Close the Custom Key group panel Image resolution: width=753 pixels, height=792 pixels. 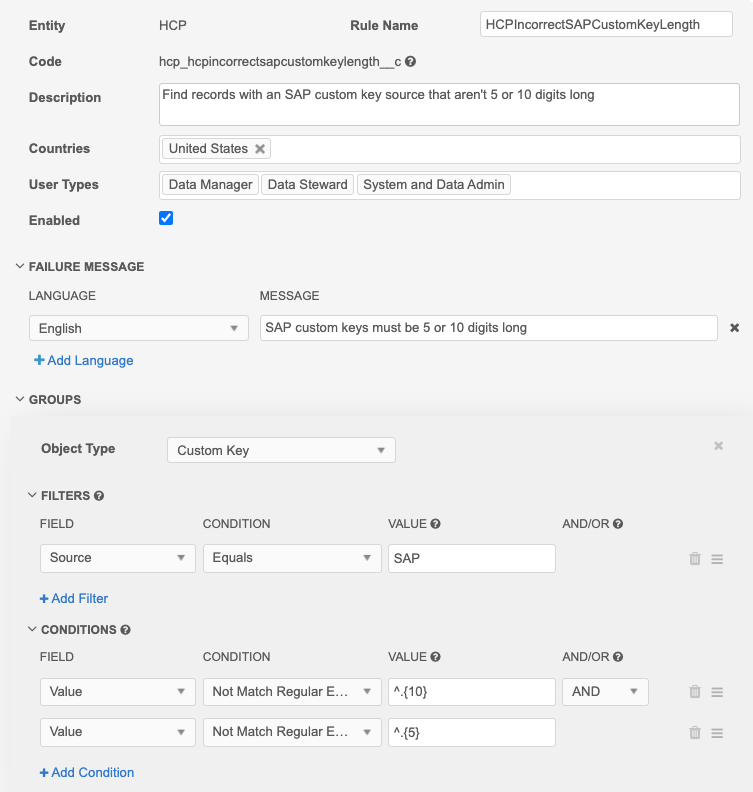pyautogui.click(x=718, y=446)
